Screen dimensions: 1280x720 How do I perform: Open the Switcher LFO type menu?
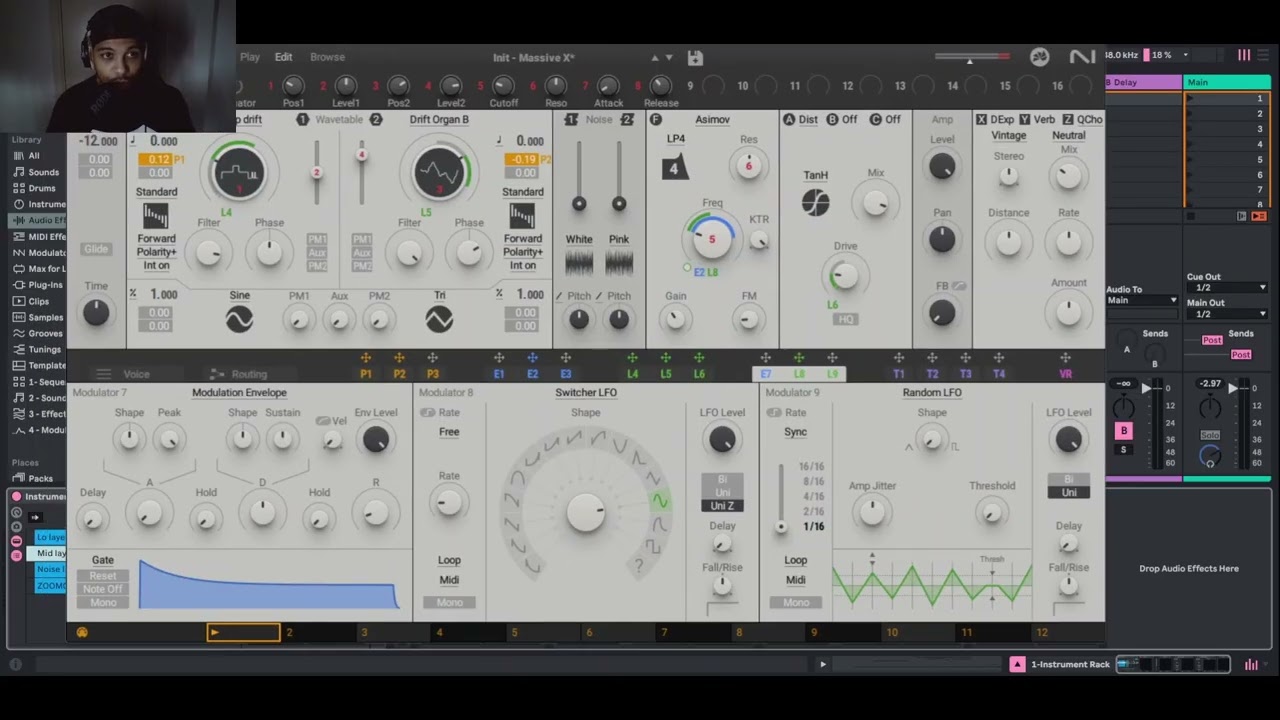tap(586, 392)
